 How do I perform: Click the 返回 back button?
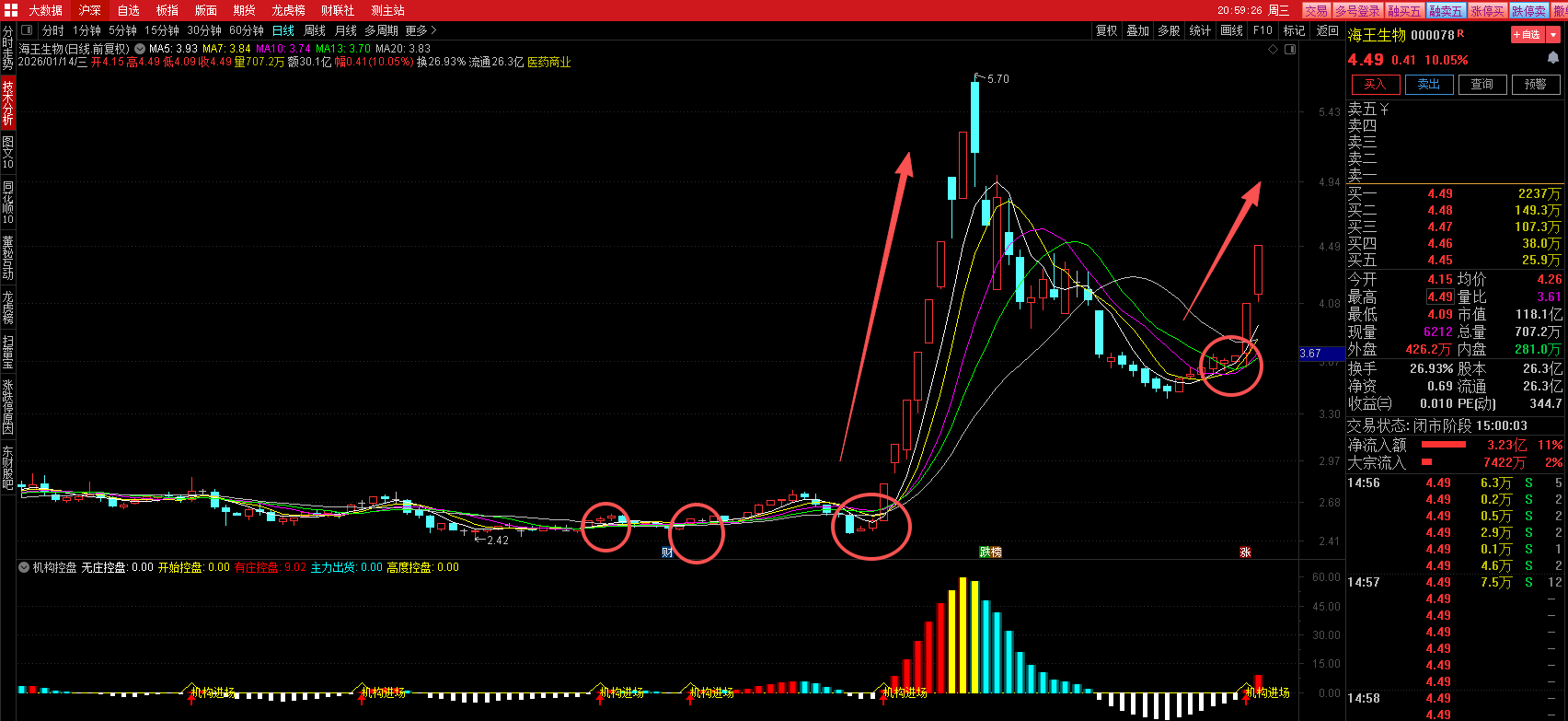point(1328,30)
